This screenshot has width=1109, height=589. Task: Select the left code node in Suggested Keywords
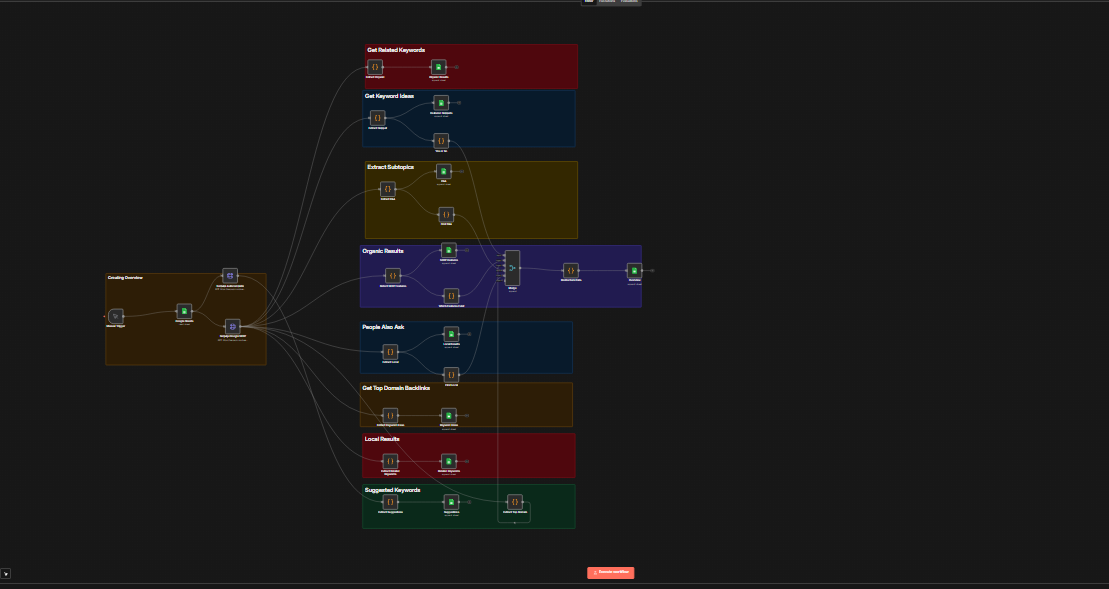coord(390,502)
